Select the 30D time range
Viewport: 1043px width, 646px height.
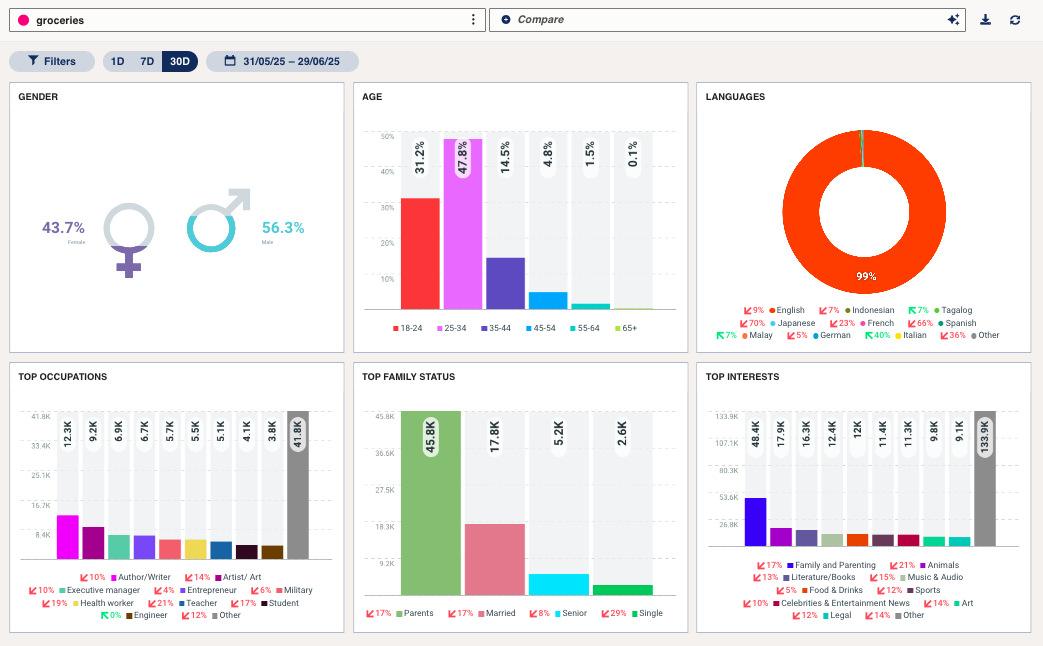[178, 61]
